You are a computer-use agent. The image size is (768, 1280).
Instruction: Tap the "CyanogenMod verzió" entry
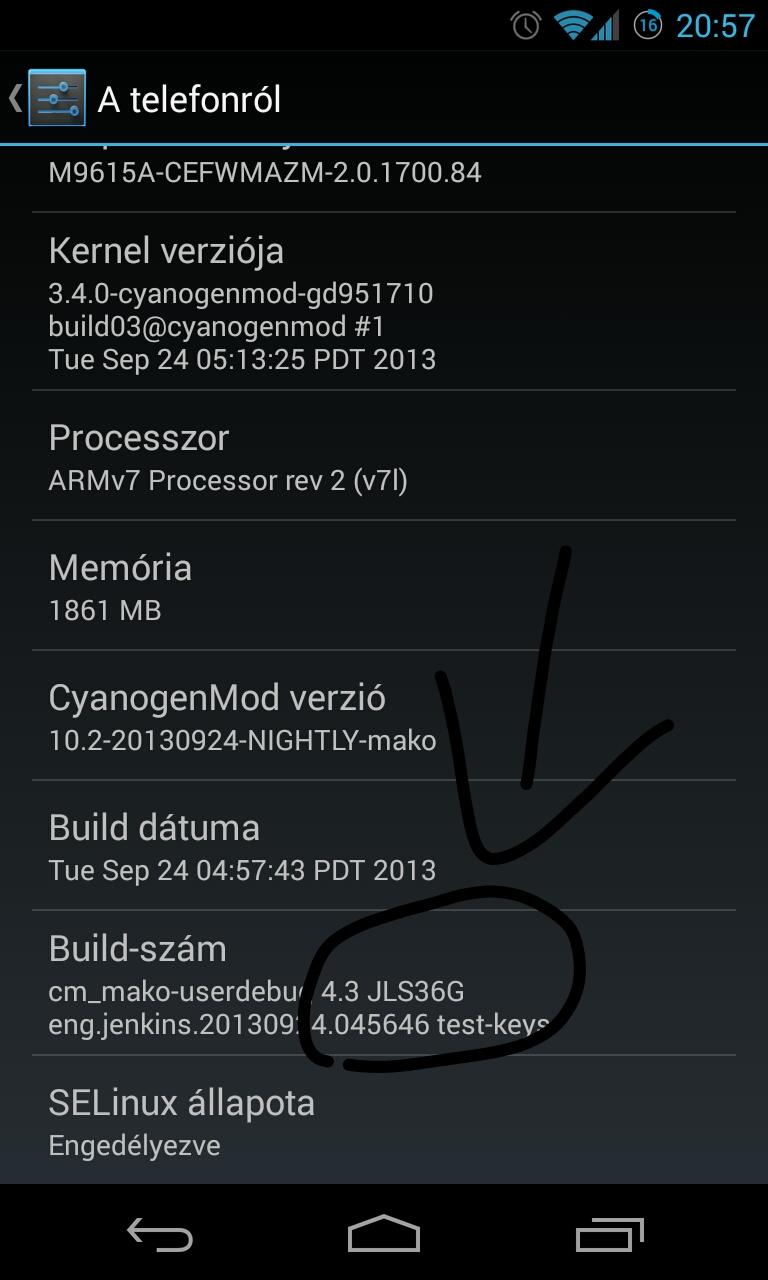(384, 716)
